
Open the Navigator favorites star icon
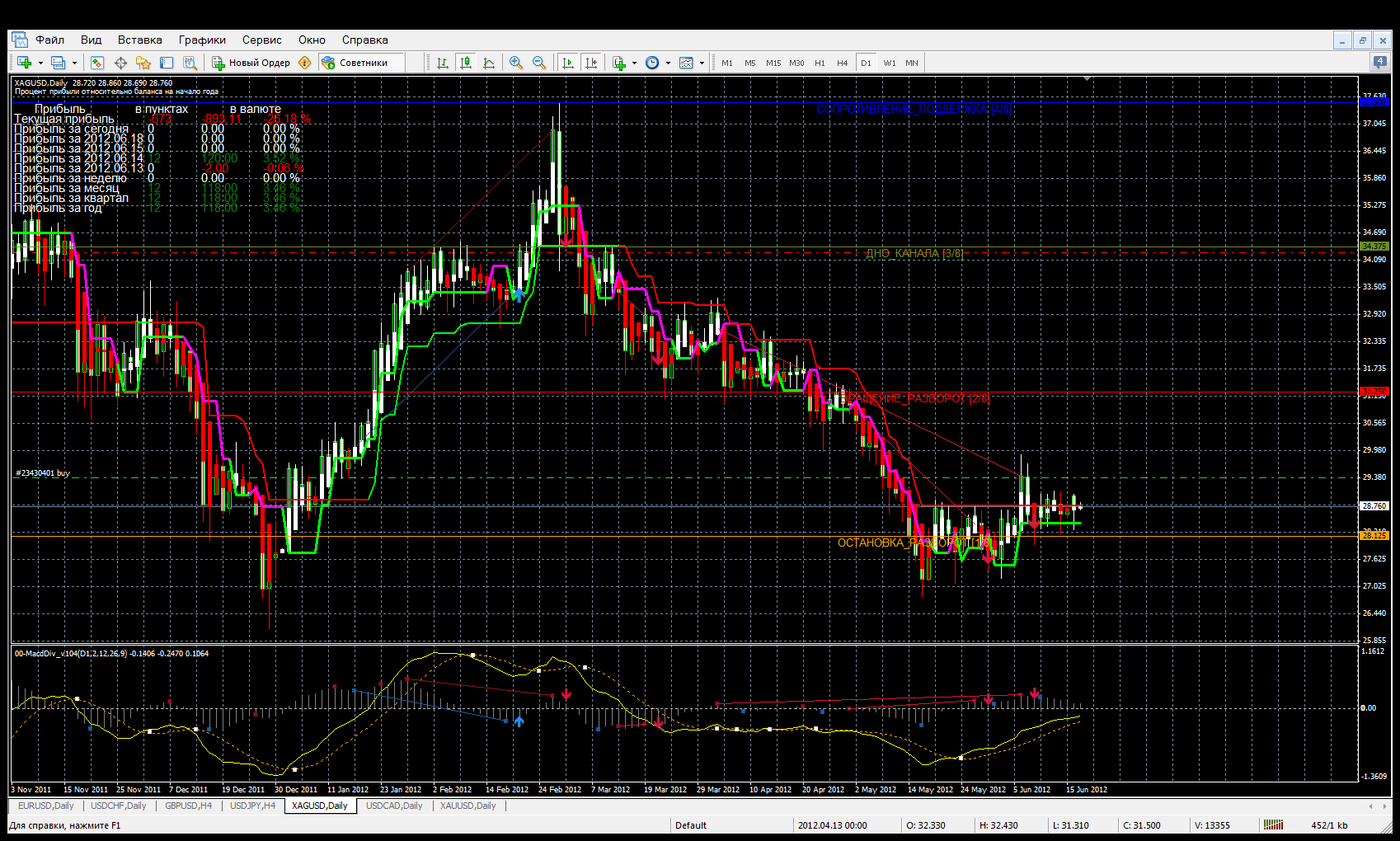coord(143,63)
